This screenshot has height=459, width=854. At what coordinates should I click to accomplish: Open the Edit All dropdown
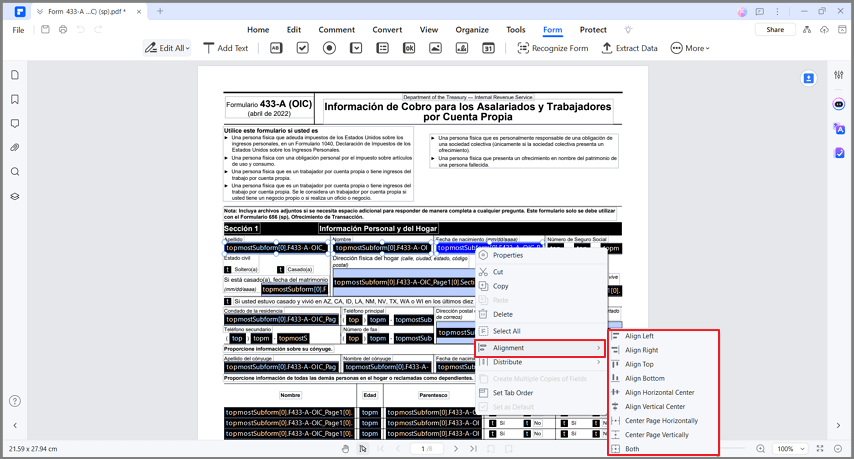click(167, 48)
